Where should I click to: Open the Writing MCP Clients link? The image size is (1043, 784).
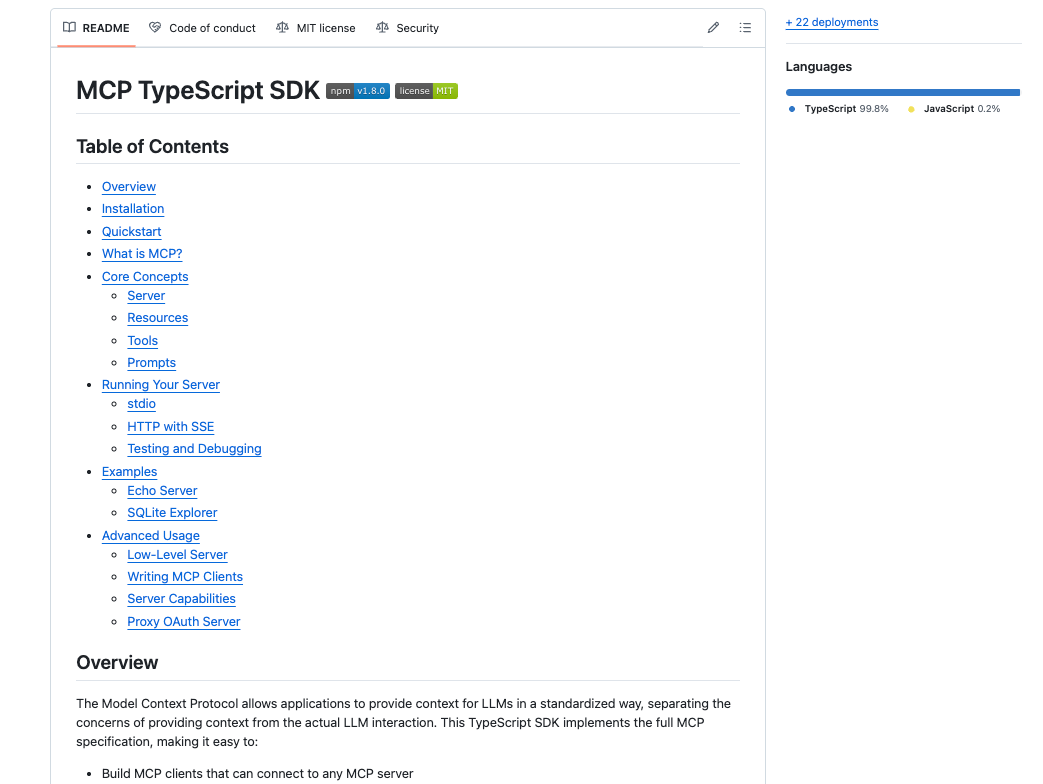pos(184,577)
